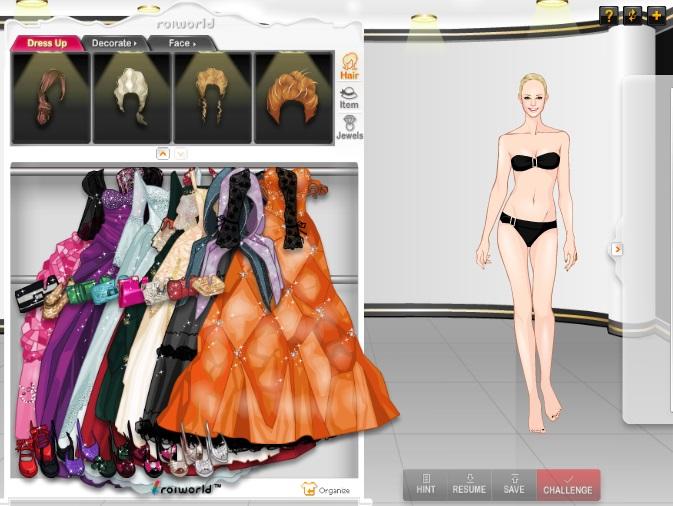The width and height of the screenshot is (673, 506).
Task: Start the CHALLENGE button
Action: coord(568,485)
